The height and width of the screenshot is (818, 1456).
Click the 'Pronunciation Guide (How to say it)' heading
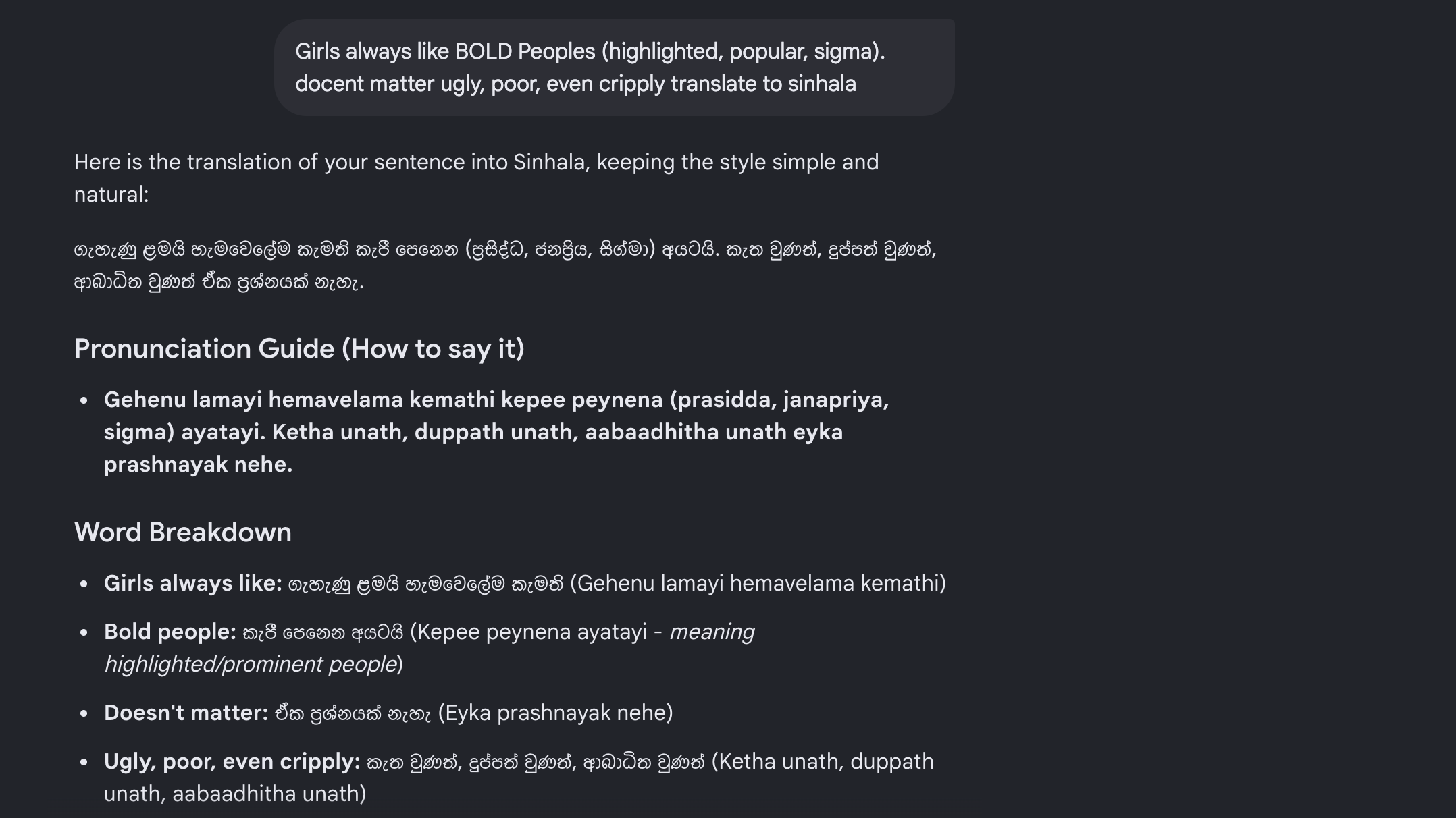point(299,349)
